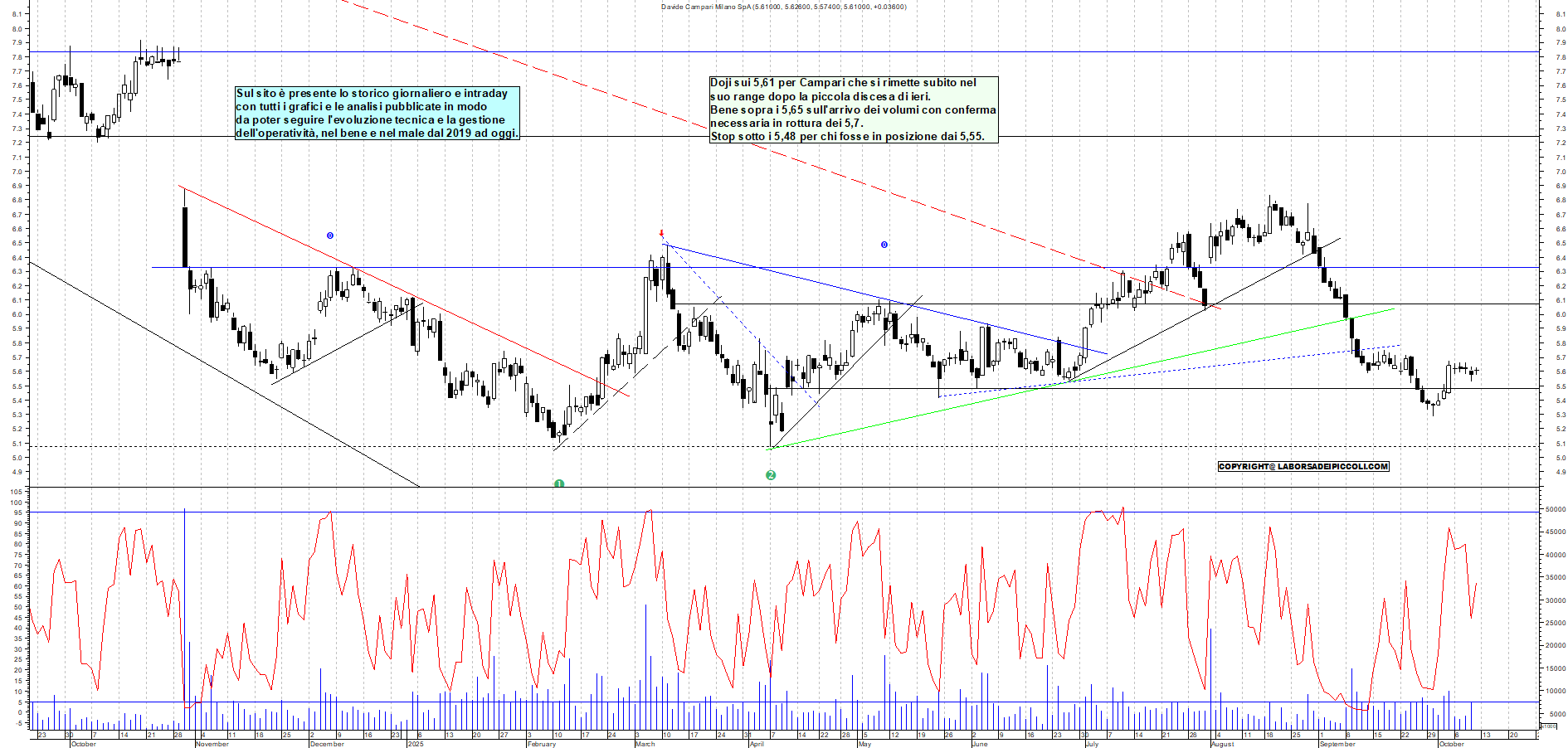The width and height of the screenshot is (1568, 748).
Task: Click the 'Davide Campari Milano SpA' chart title
Action: pyautogui.click(x=783, y=7)
